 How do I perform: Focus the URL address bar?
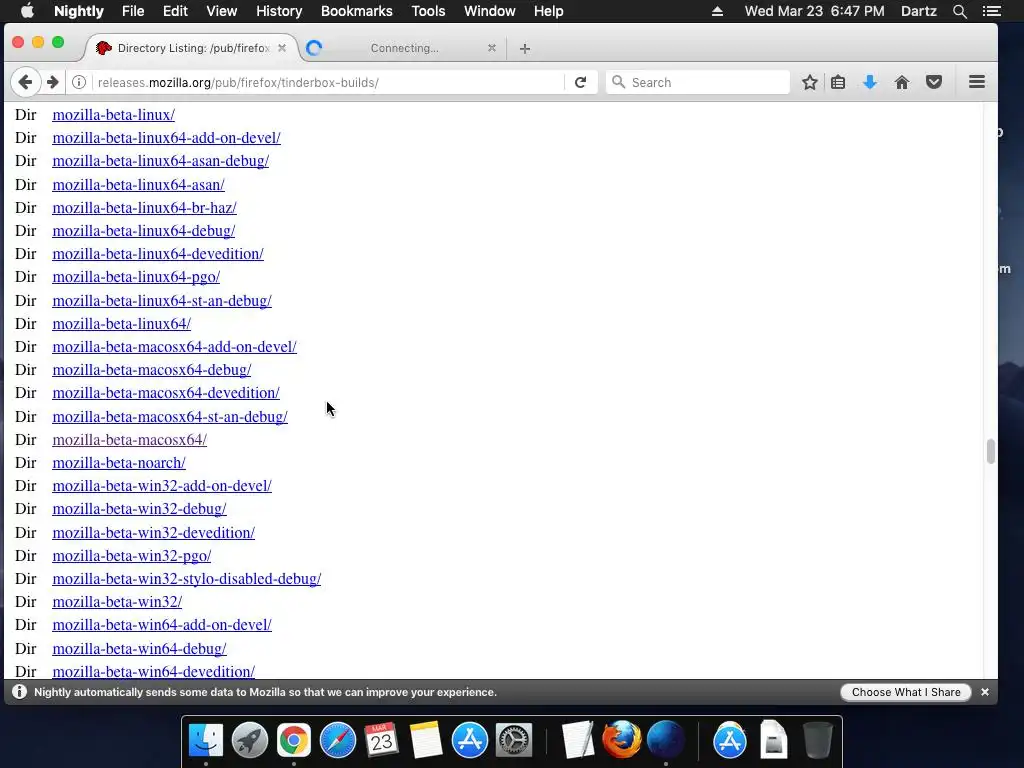click(330, 82)
